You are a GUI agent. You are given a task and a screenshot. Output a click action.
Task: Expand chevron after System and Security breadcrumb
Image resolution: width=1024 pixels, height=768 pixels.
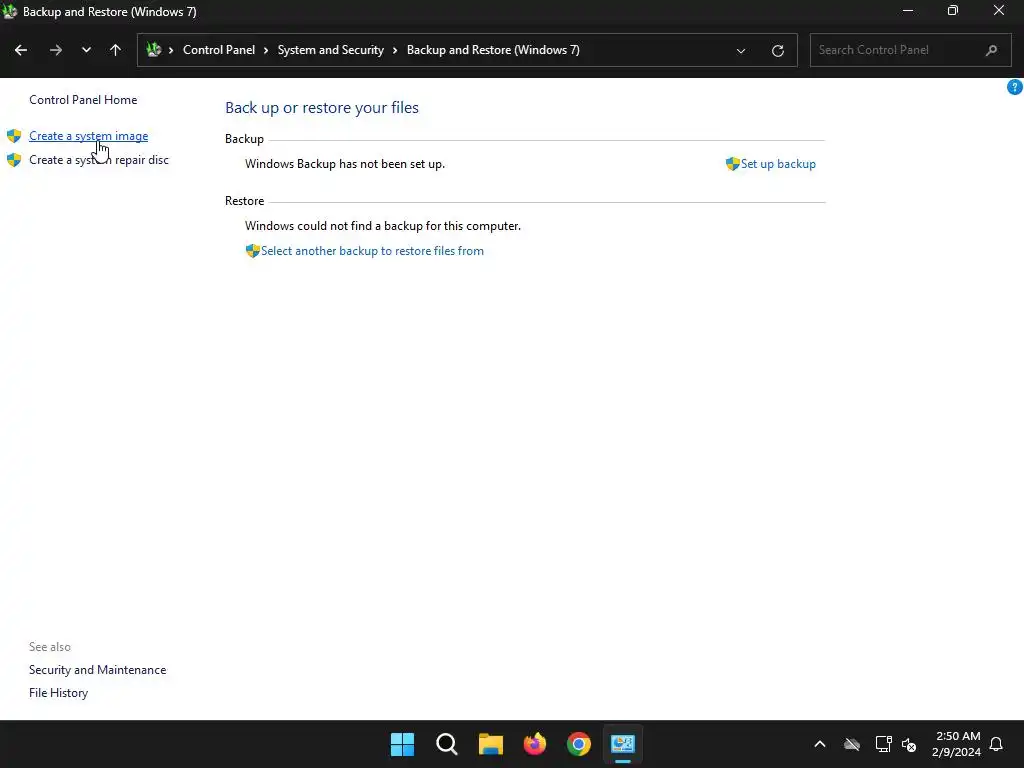(395, 50)
